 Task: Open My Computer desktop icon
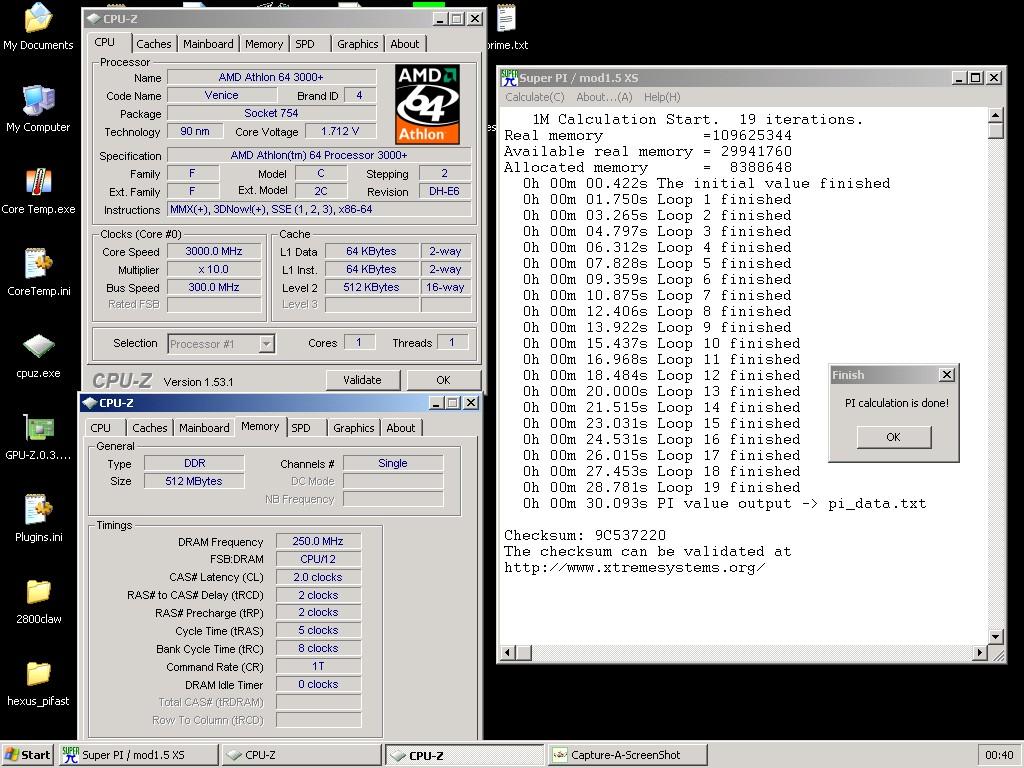click(38, 108)
